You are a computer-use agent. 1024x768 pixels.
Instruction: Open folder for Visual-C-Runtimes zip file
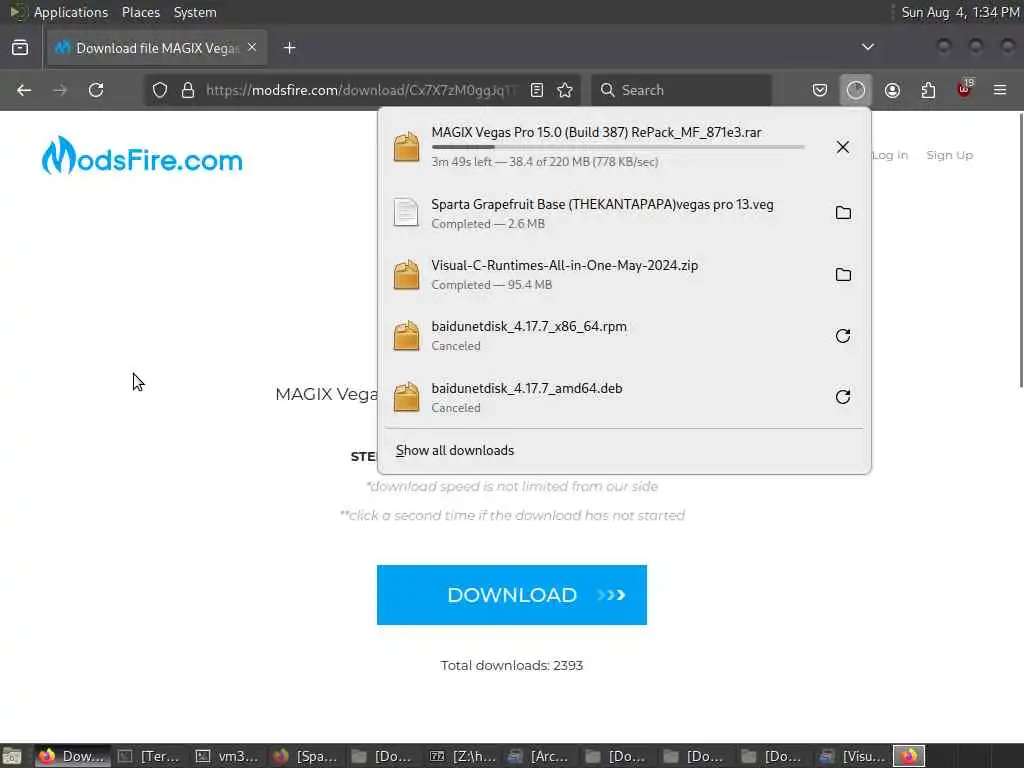[x=843, y=275]
